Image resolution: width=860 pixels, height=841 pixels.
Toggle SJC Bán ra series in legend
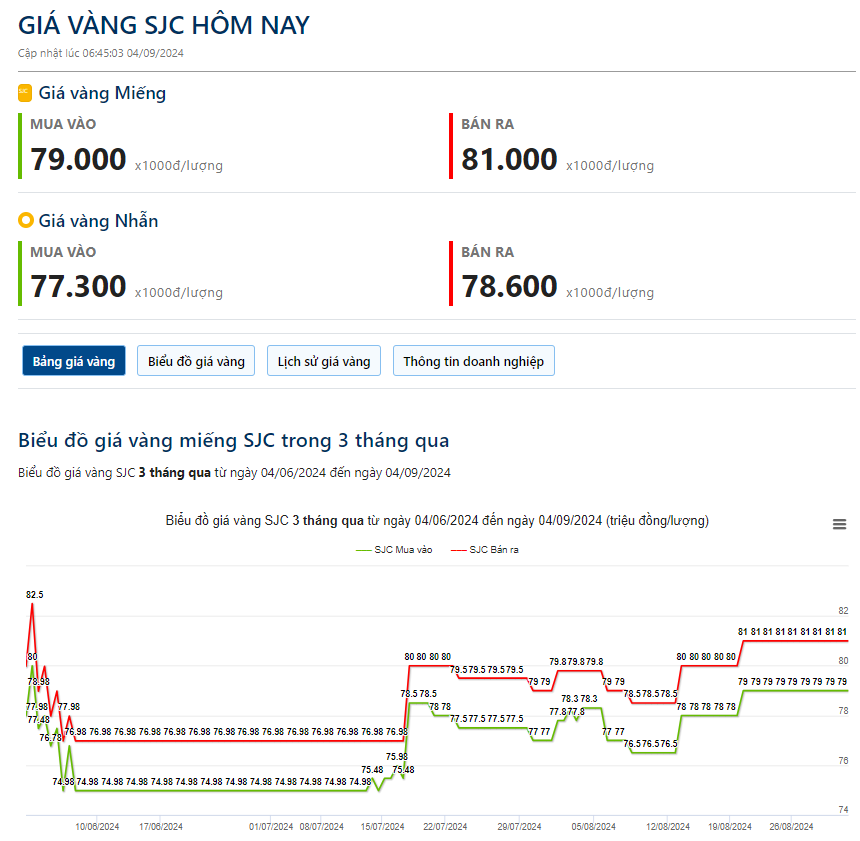point(484,550)
